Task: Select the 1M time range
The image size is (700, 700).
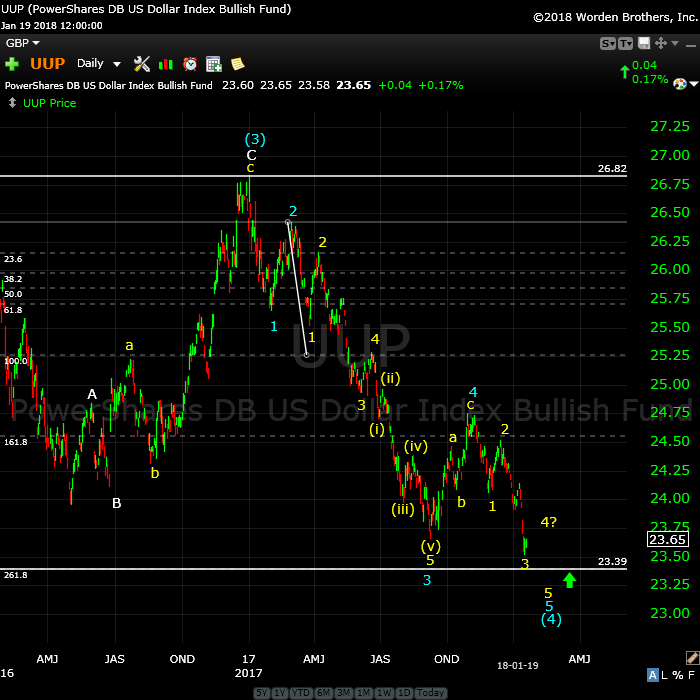Action: coord(363,693)
